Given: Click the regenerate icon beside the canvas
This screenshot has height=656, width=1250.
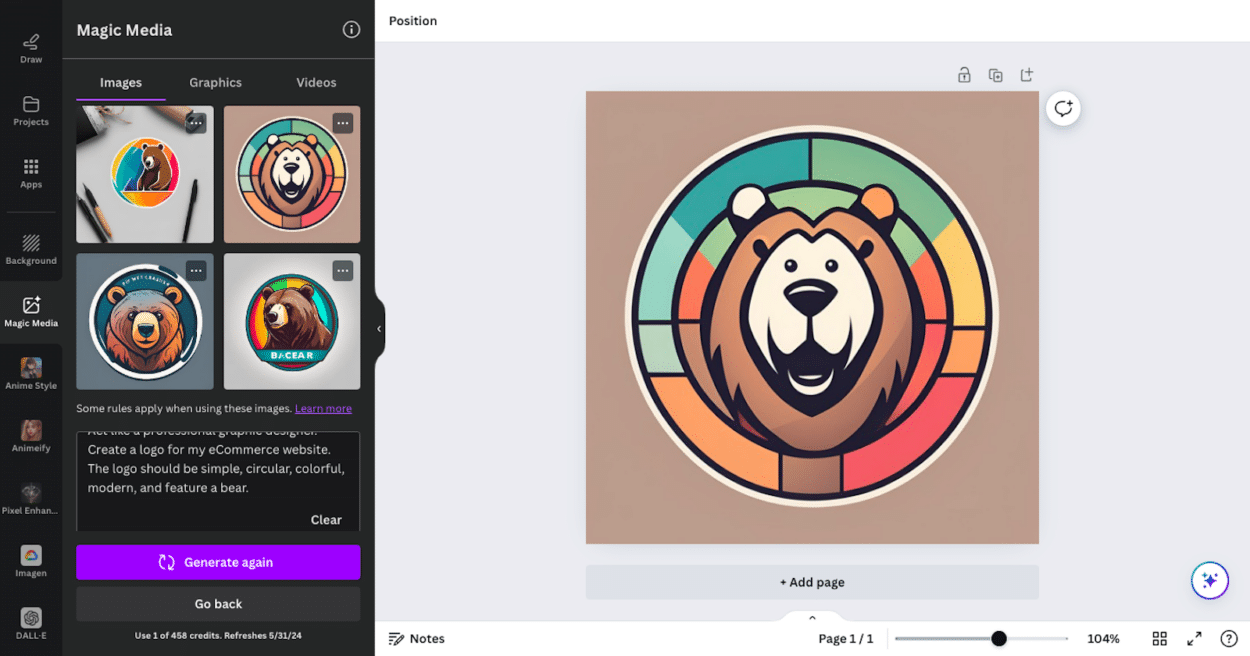Looking at the screenshot, I should (1063, 108).
